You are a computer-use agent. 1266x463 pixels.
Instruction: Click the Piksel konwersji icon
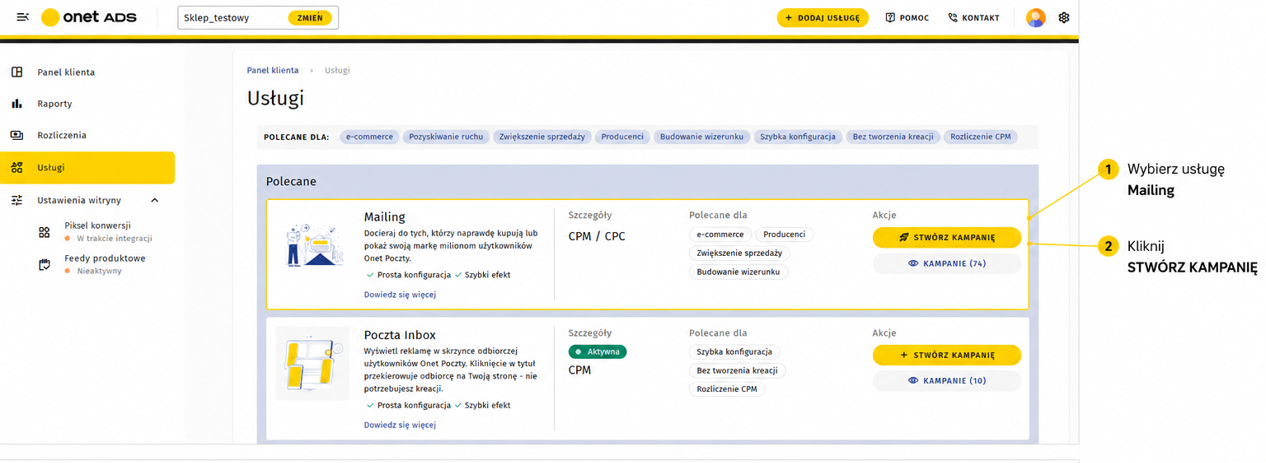click(44, 232)
